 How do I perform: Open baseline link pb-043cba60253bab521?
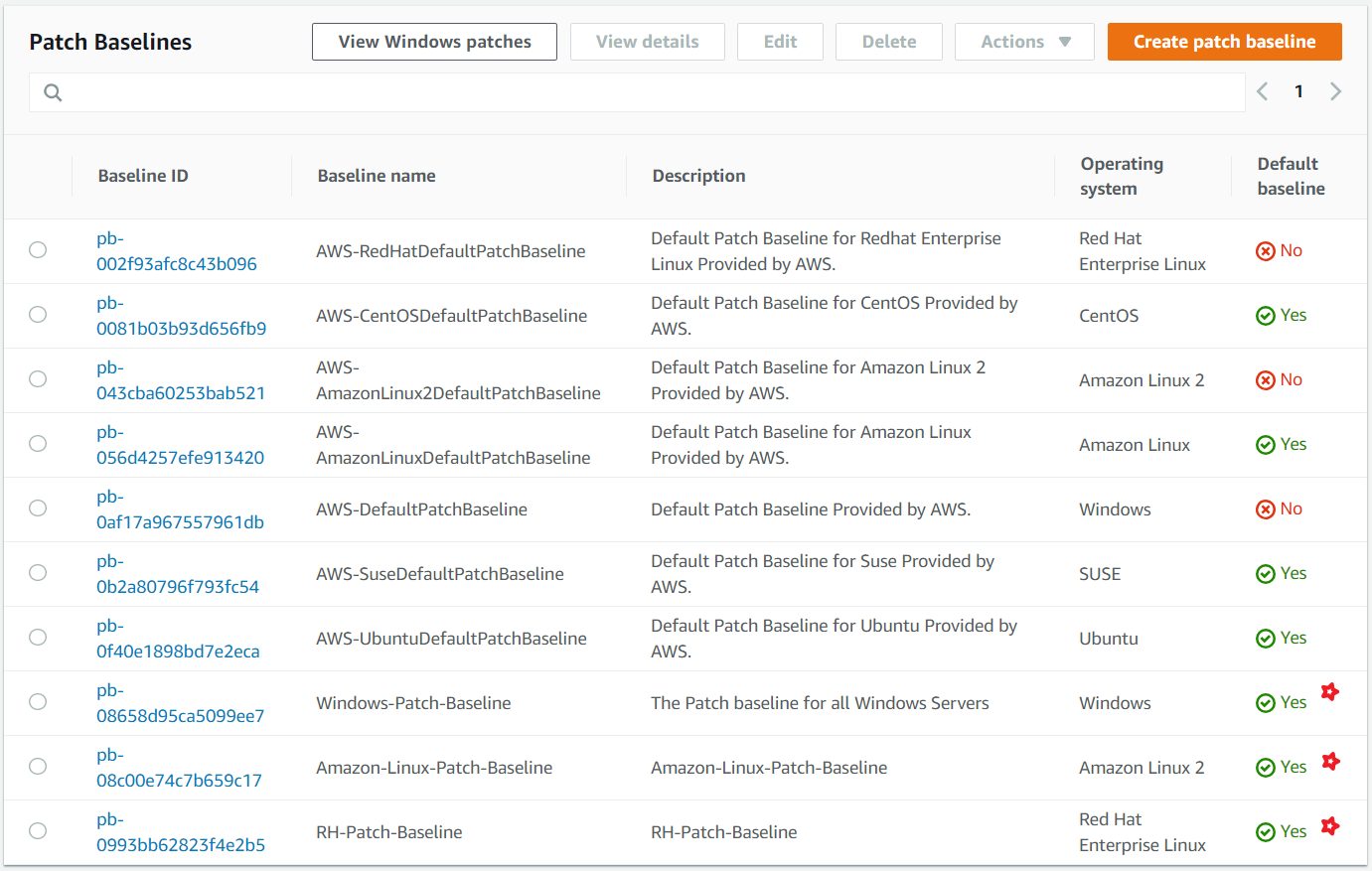(x=181, y=380)
